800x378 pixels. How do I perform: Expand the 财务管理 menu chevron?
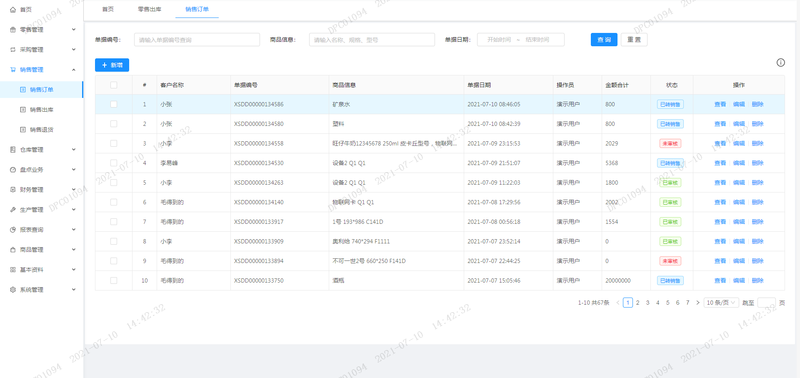[73, 190]
